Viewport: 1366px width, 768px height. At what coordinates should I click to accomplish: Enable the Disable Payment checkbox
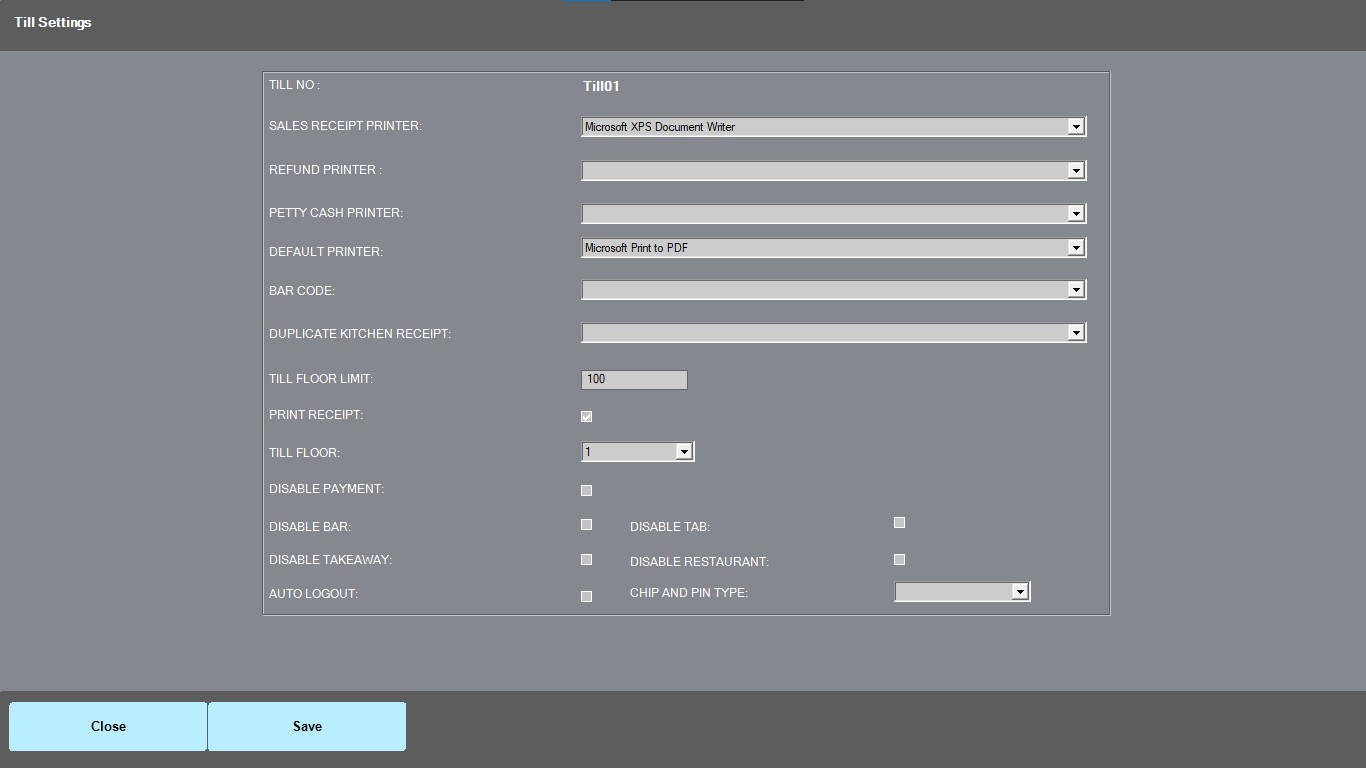586,490
